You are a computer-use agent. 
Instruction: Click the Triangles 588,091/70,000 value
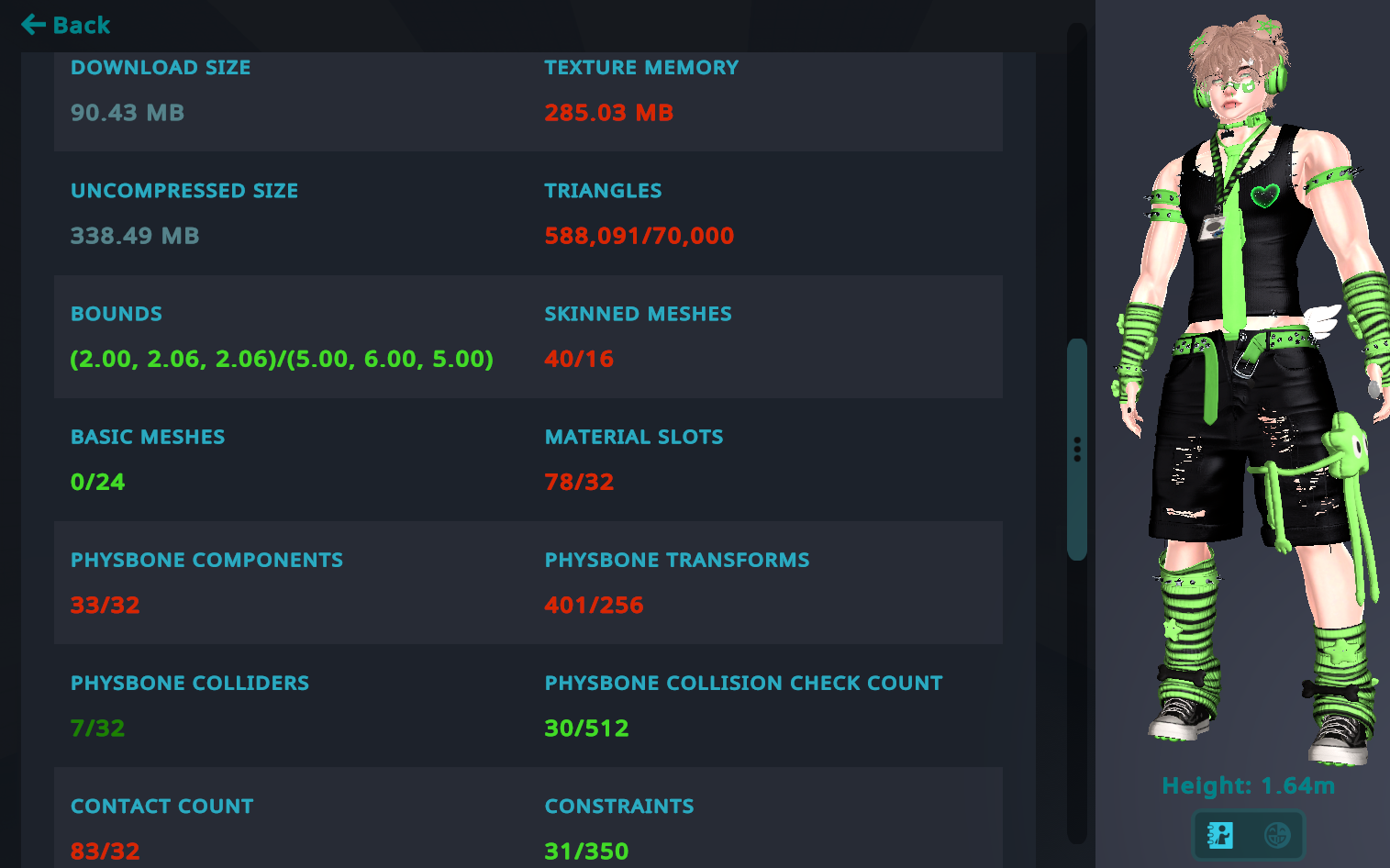click(639, 236)
